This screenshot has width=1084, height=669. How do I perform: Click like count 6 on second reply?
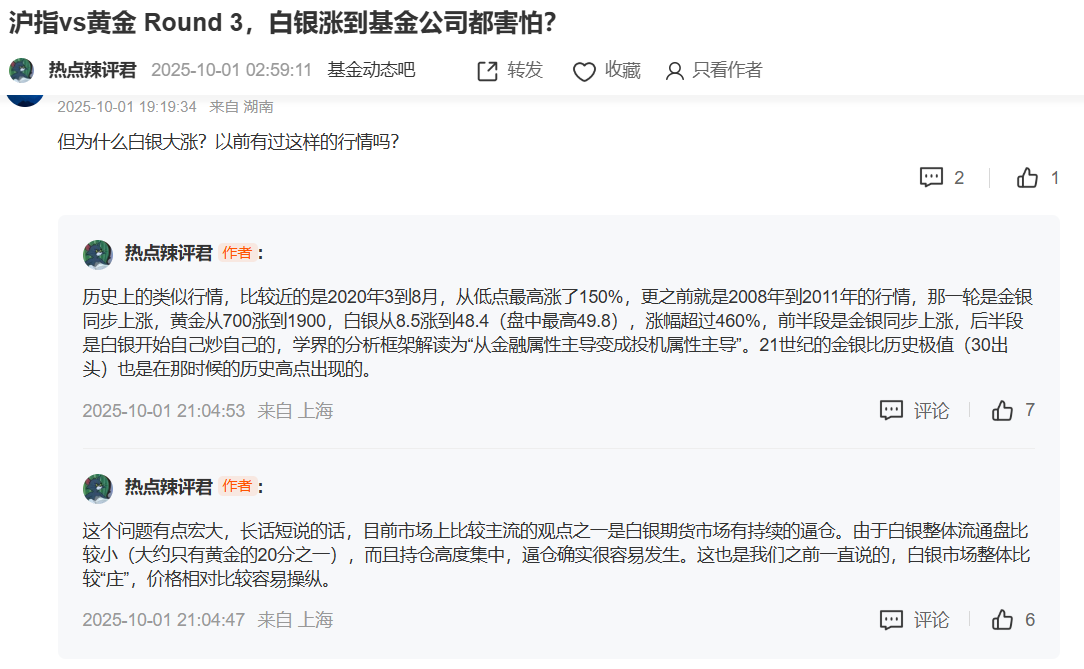click(x=1030, y=620)
